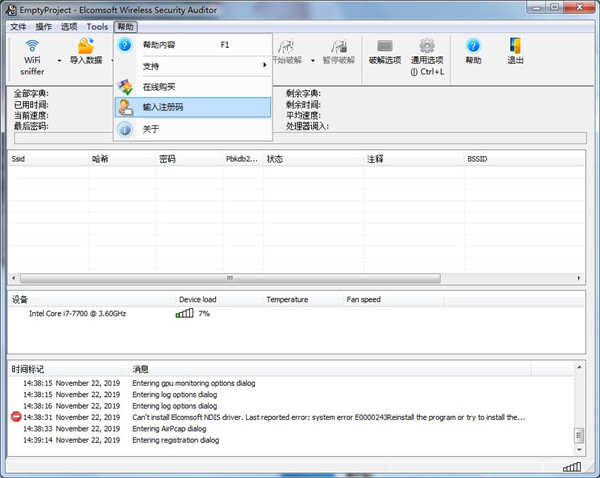Click the 7% device load value

pyautogui.click(x=204, y=314)
